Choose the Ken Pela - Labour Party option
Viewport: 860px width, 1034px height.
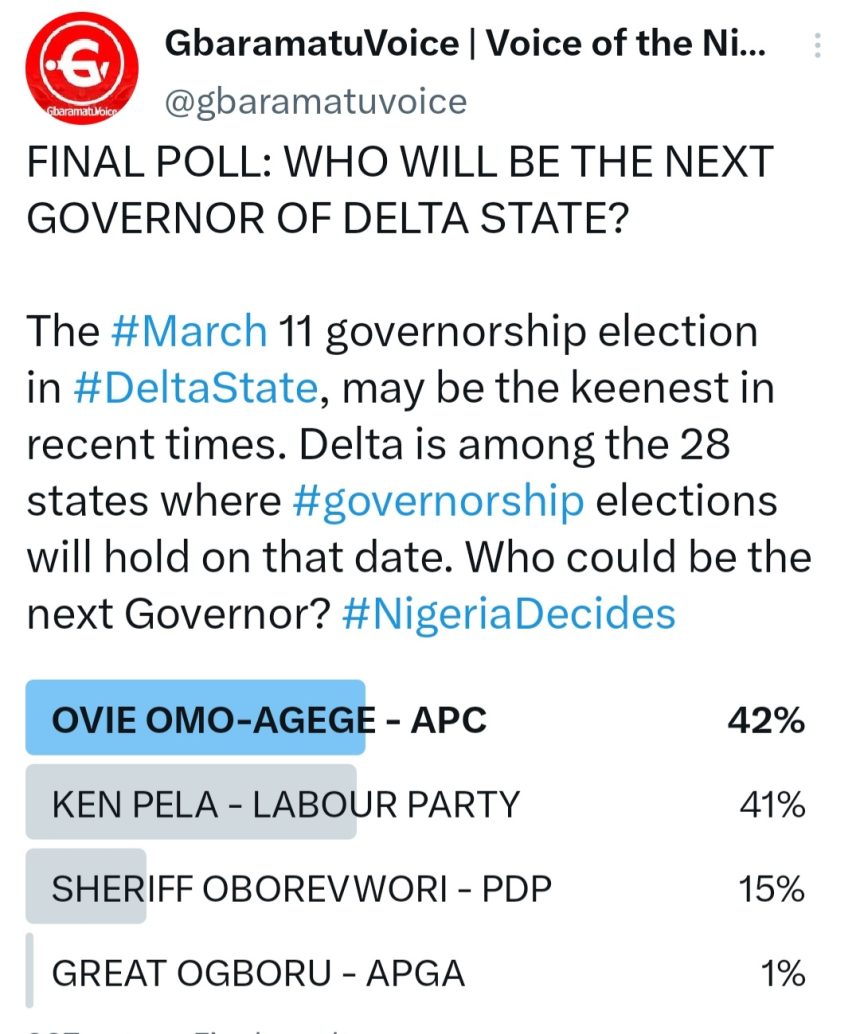286,803
